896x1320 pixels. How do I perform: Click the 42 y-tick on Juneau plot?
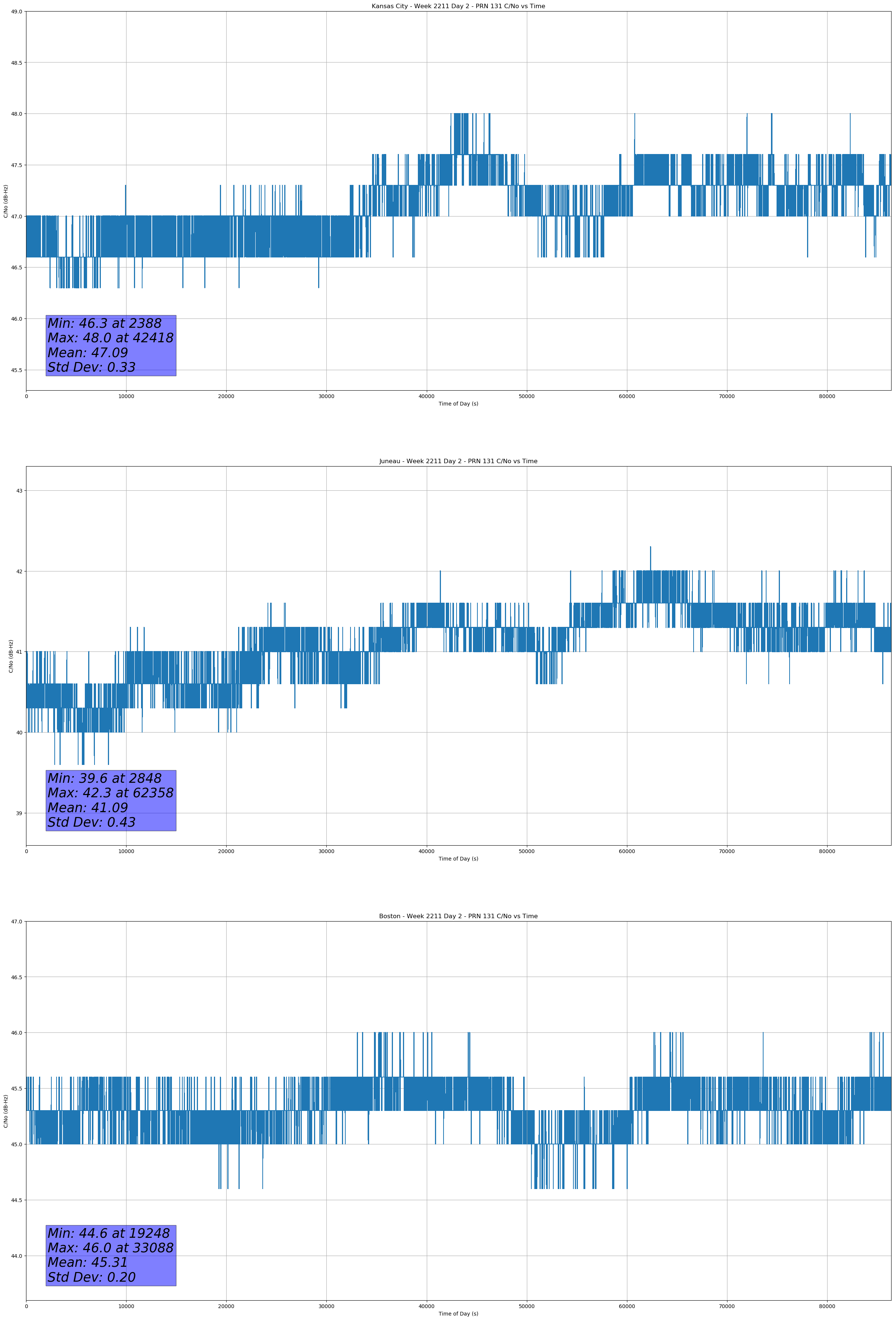pos(19,571)
